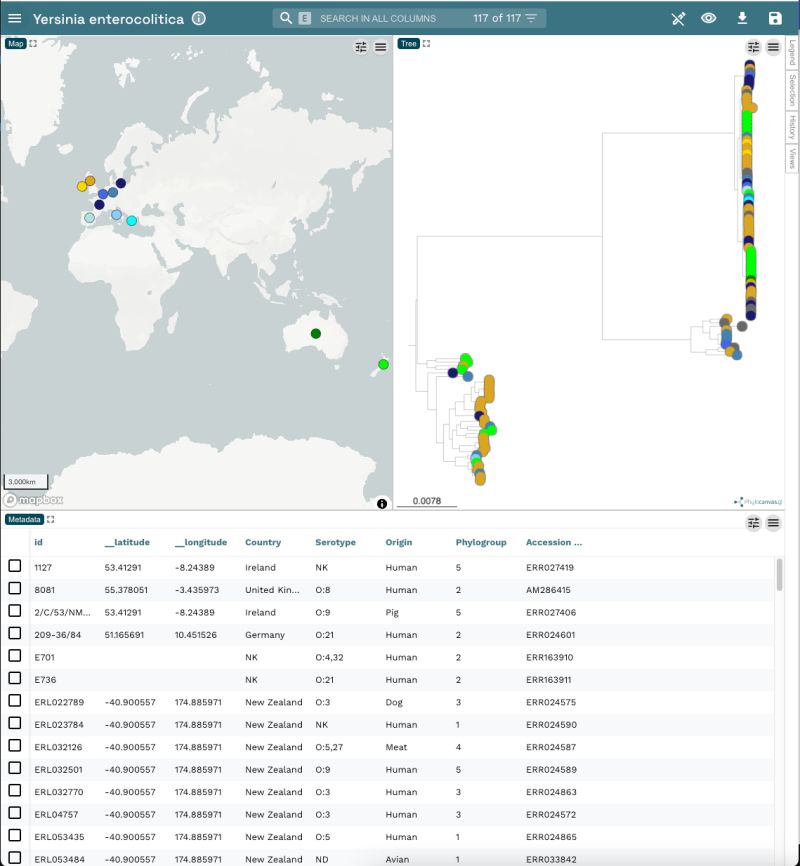Screen dimensions: 800x866
Task: Expand the Metadata panel to fullscreen
Action: (x=51, y=520)
